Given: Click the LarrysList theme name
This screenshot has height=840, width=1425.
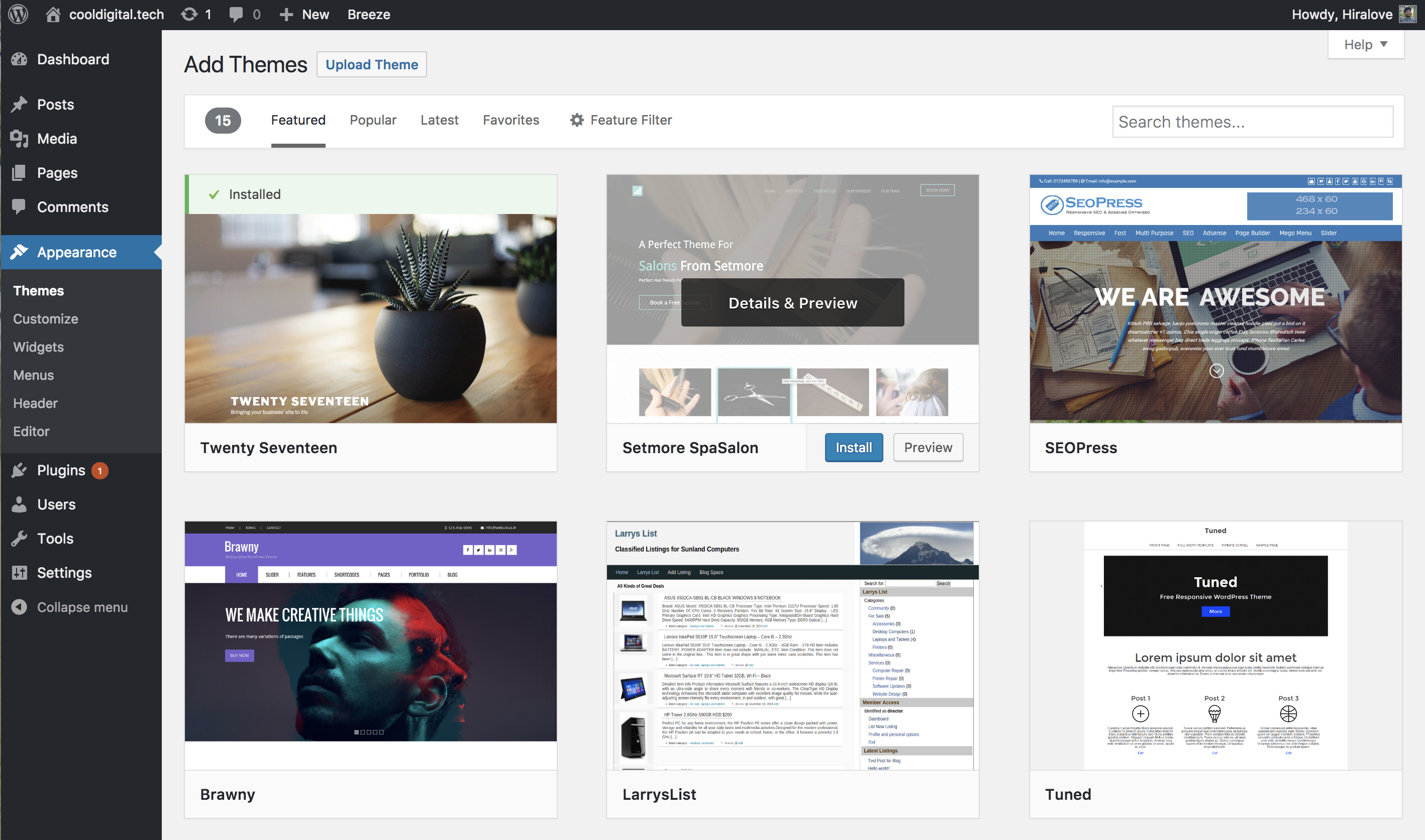Looking at the screenshot, I should [659, 794].
